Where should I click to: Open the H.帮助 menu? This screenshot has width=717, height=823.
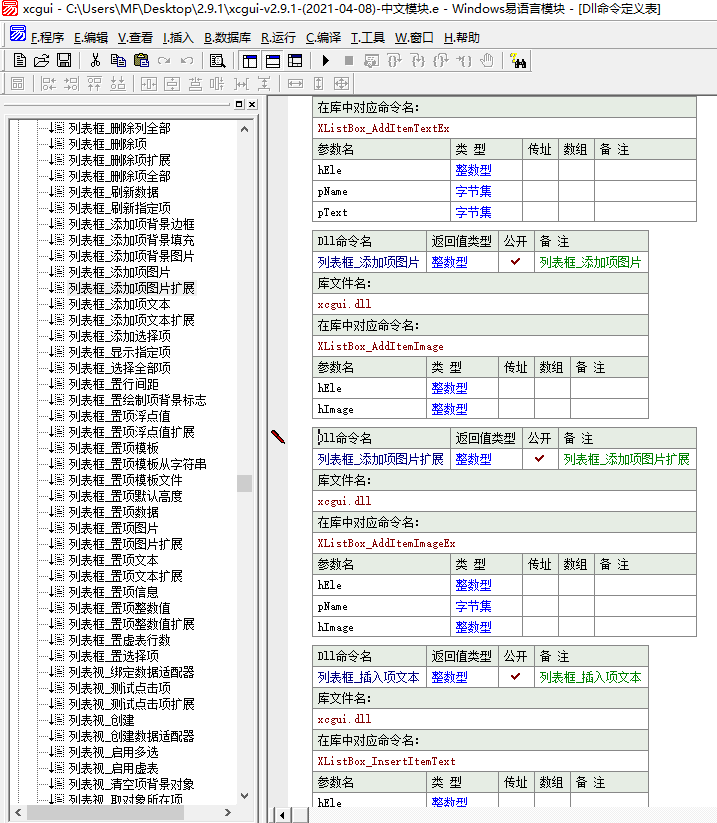[x=462, y=38]
